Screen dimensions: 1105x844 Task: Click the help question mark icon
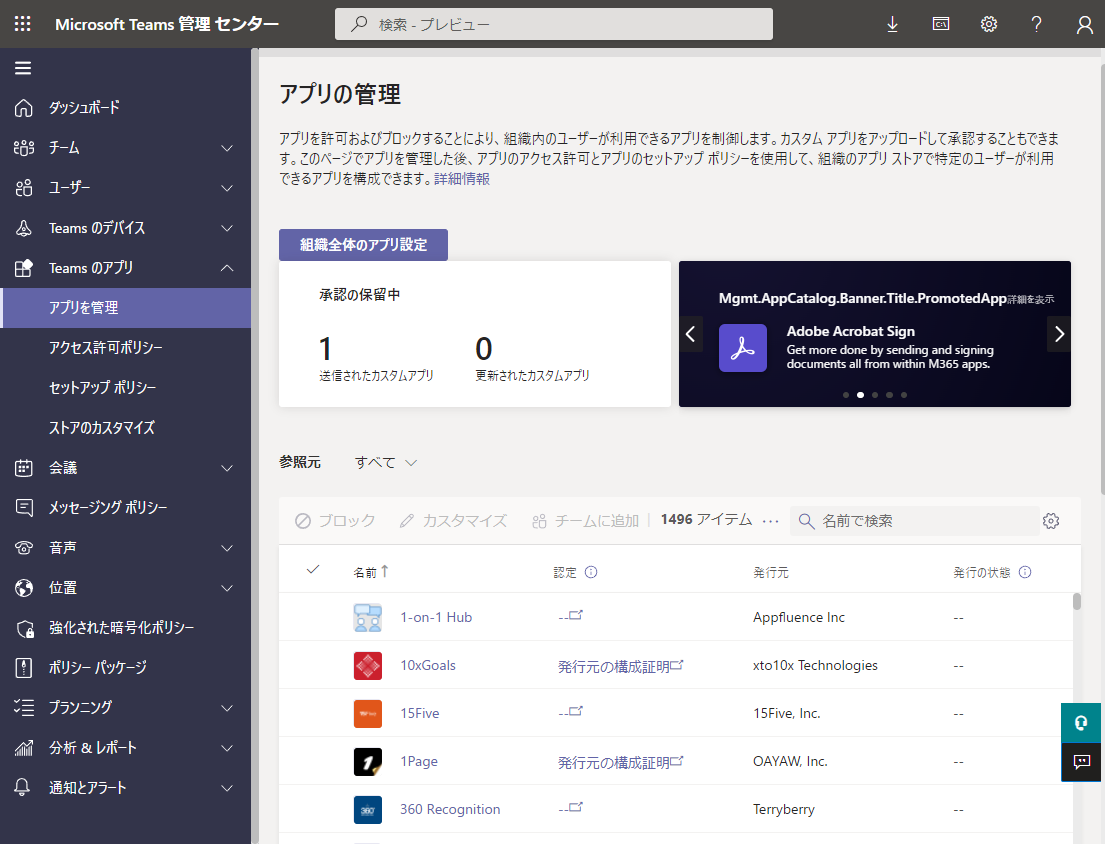coord(1037,24)
